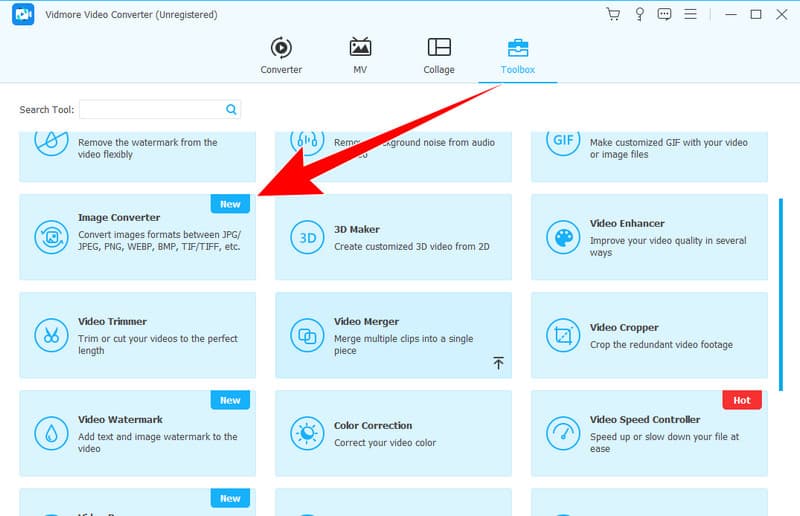This screenshot has width=800, height=516.
Task: Click the Video Speed Controller gauge icon
Action: click(x=563, y=433)
